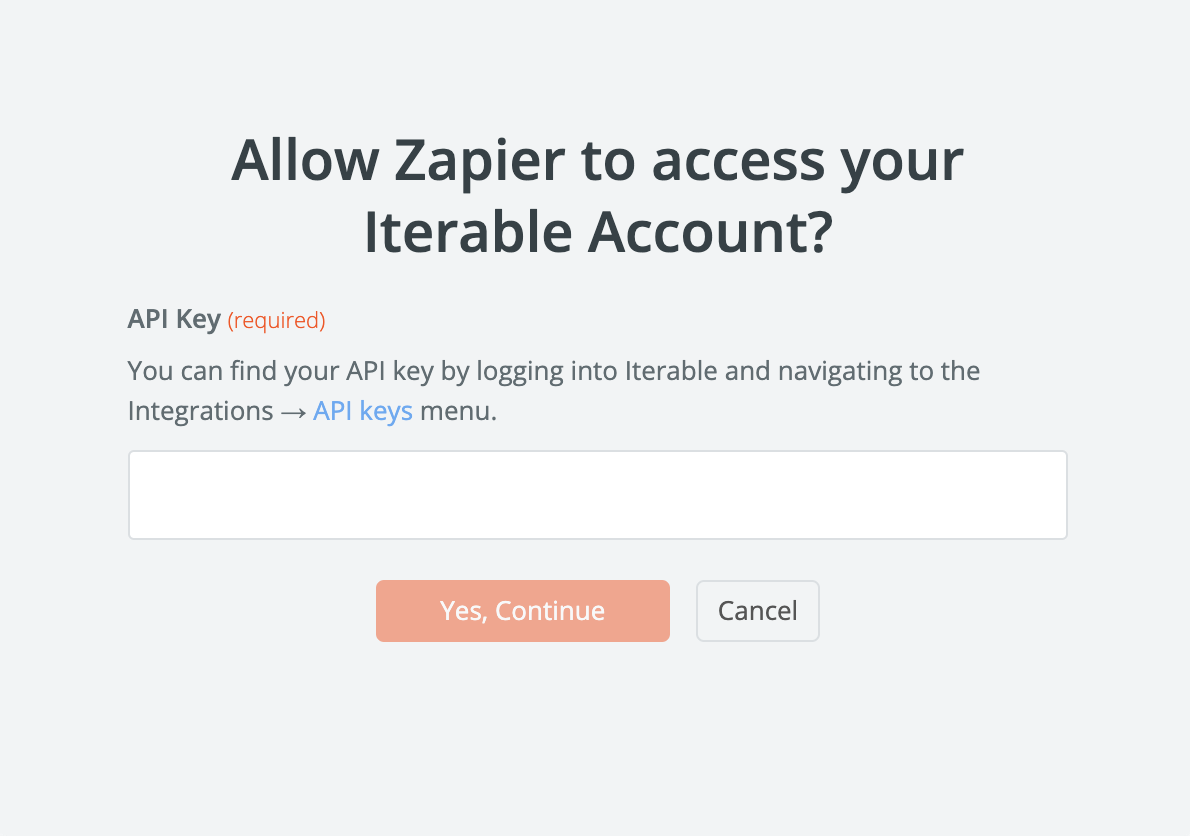Viewport: 1190px width, 836px height.
Task: Click the word Iterable in the help text
Action: (x=671, y=371)
